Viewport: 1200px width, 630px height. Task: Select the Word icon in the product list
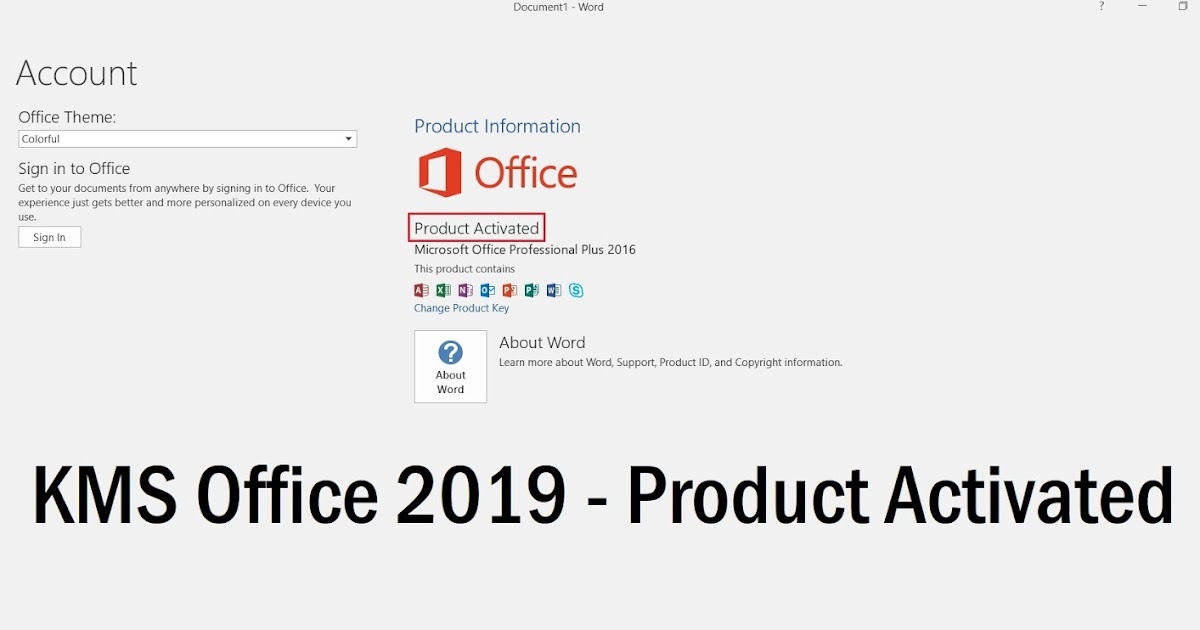(553, 290)
